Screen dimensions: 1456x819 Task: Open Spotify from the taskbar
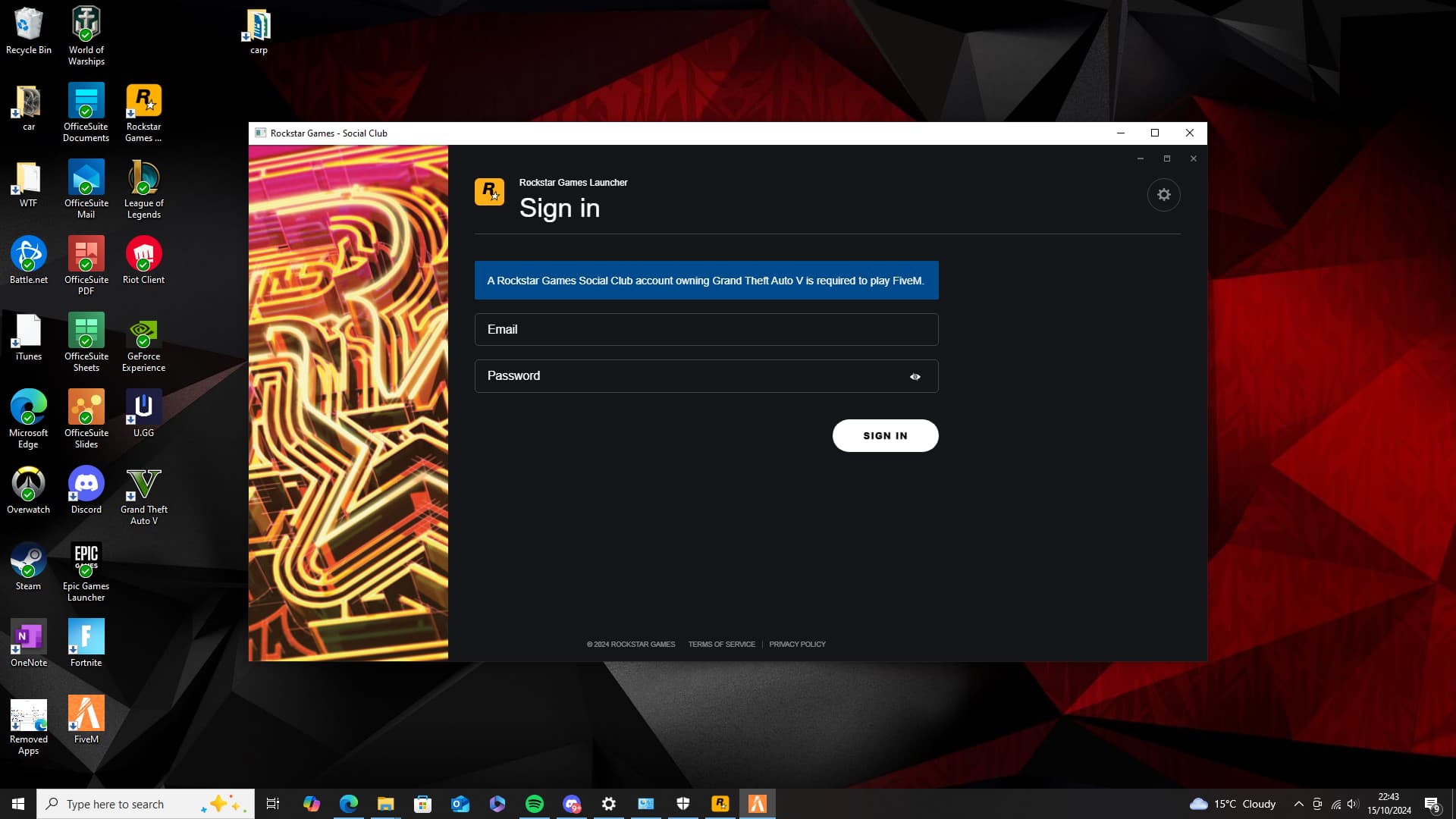[x=534, y=804]
